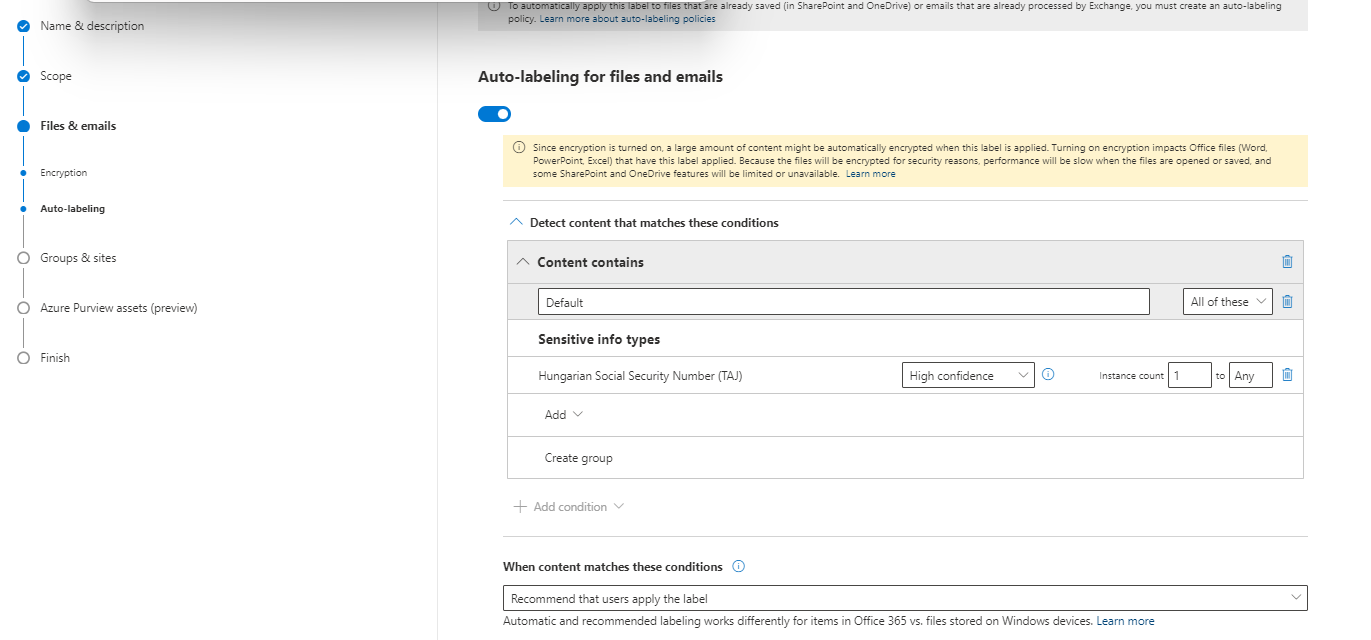Screen dimensions: 1371x640
Task: Open the High confidence dropdown
Action: tap(967, 376)
